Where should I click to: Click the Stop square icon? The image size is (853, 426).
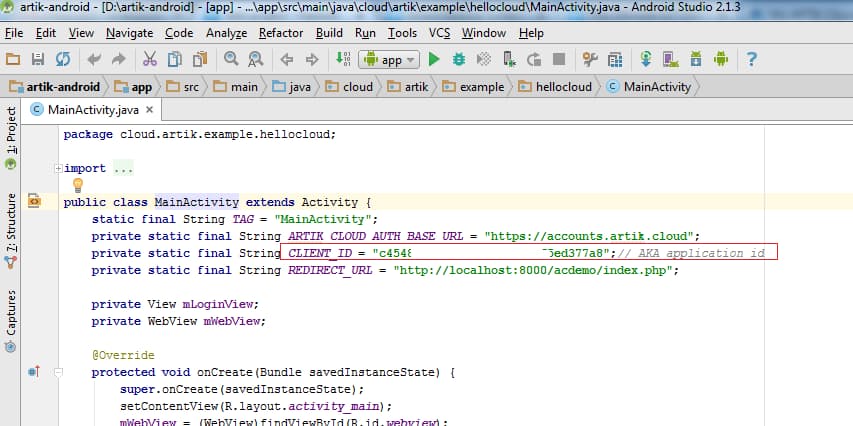point(559,59)
